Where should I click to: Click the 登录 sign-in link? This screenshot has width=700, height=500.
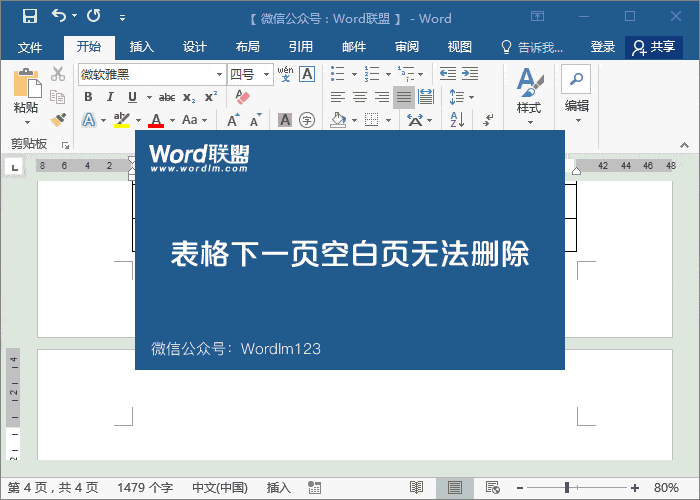pyautogui.click(x=603, y=46)
